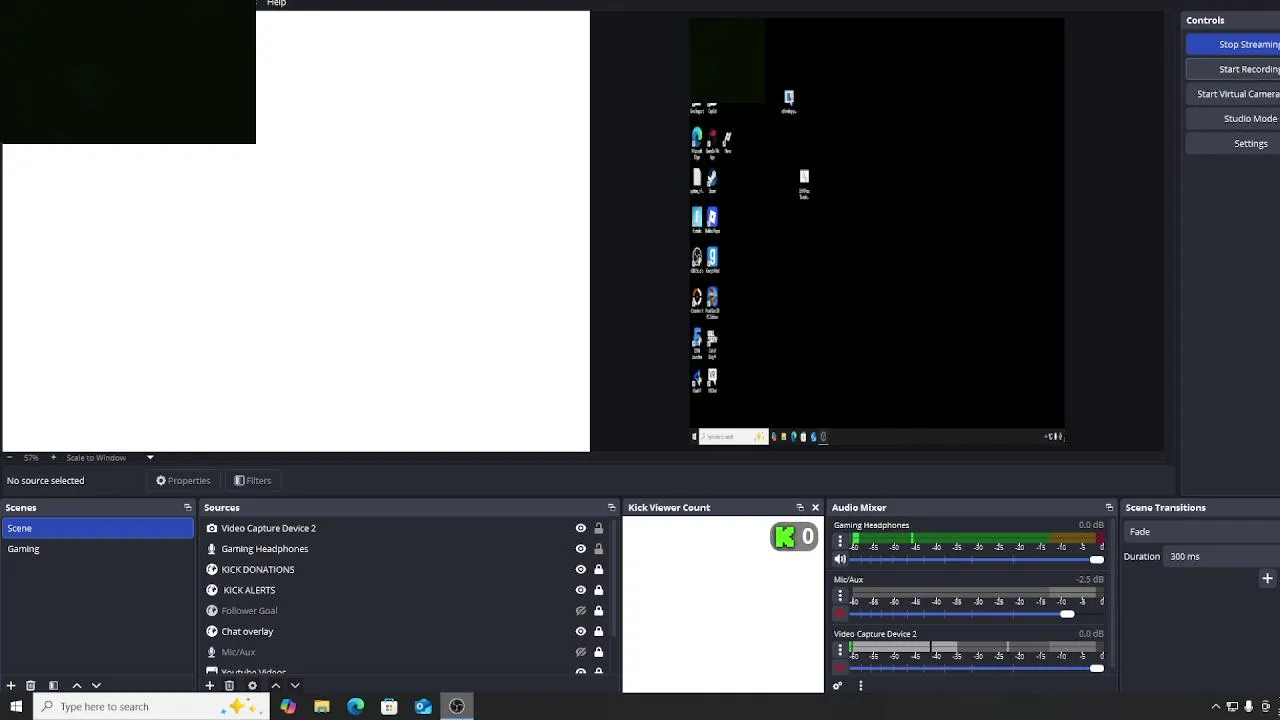Open source Filters button
The image size is (1280, 720).
click(x=253, y=481)
